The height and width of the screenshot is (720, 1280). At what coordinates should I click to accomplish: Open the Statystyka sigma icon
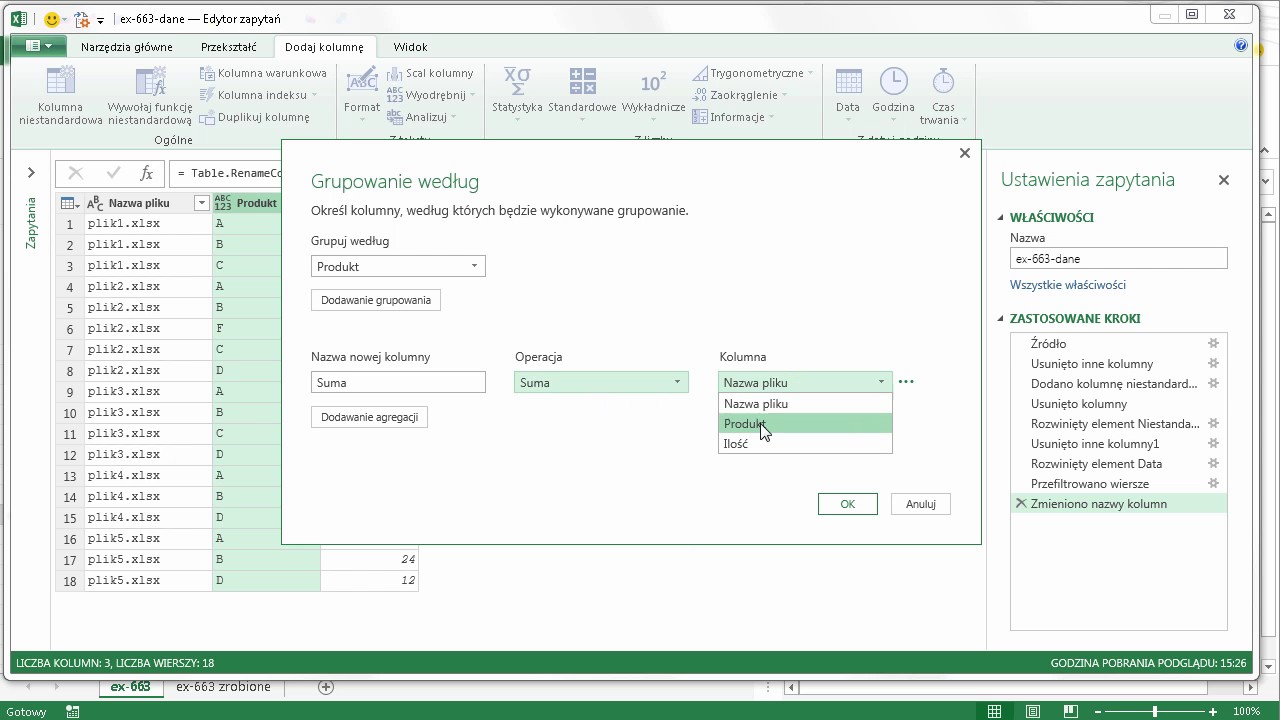[517, 81]
